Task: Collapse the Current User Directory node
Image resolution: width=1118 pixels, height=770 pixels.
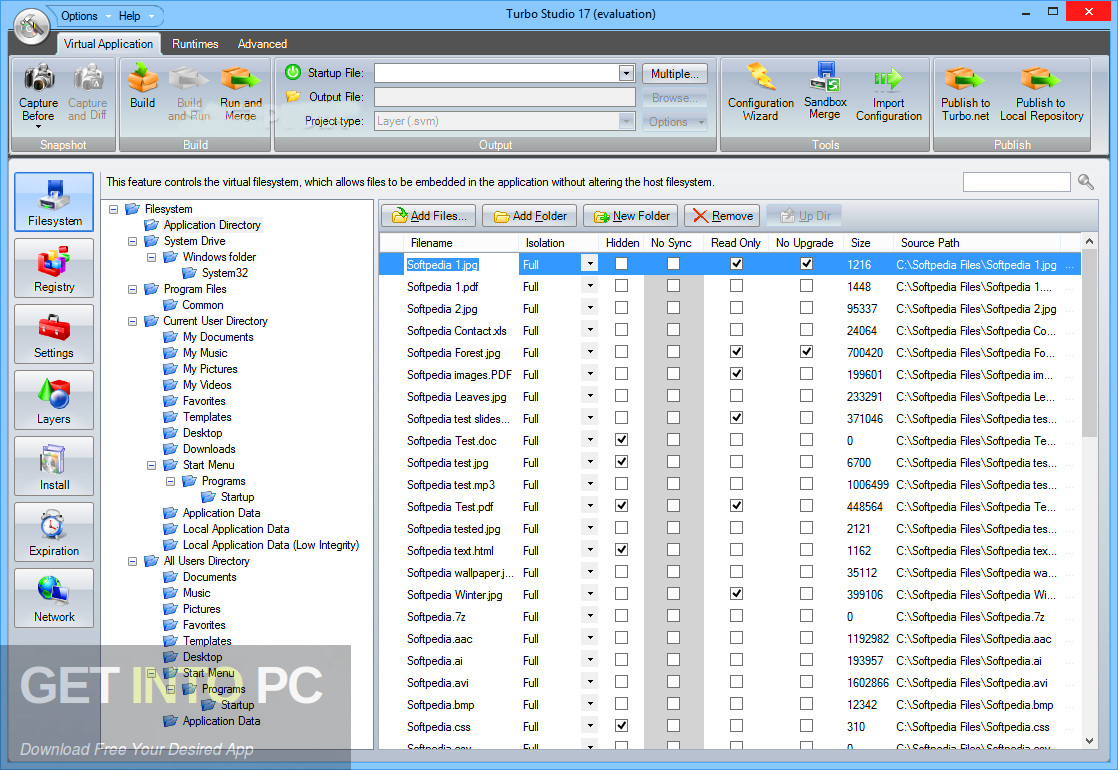Action: 133,321
